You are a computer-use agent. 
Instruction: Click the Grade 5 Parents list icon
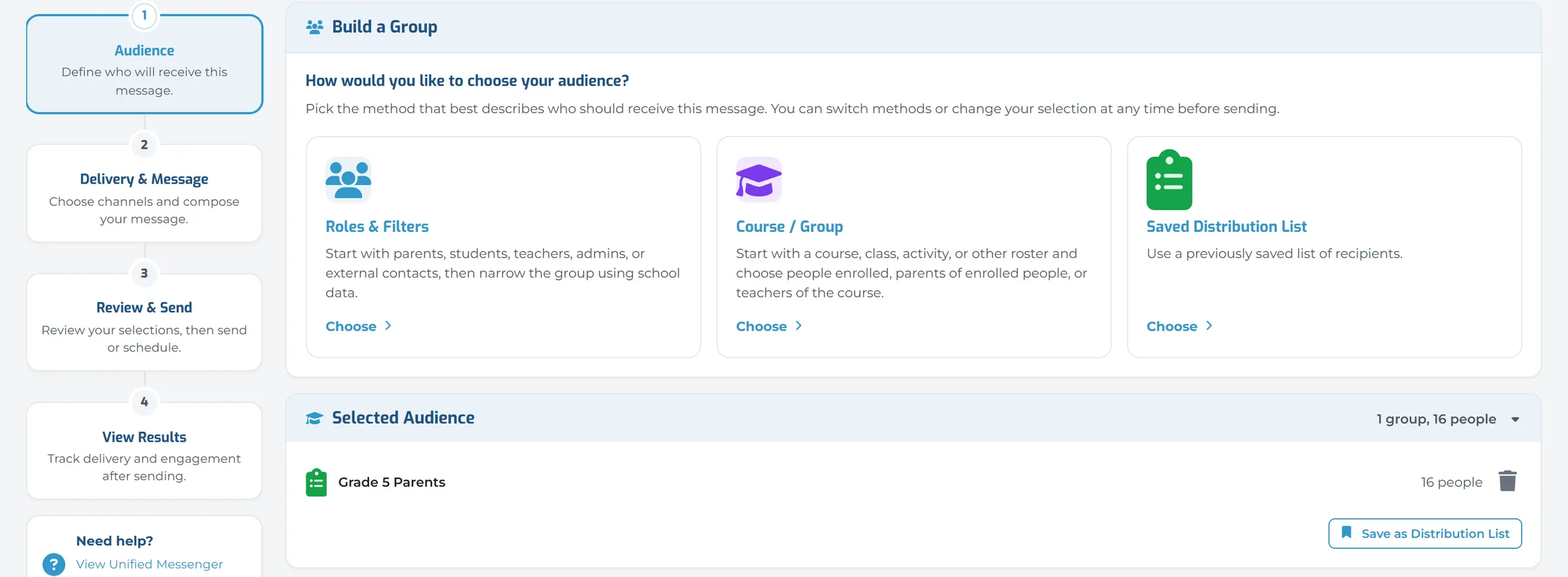tap(316, 482)
